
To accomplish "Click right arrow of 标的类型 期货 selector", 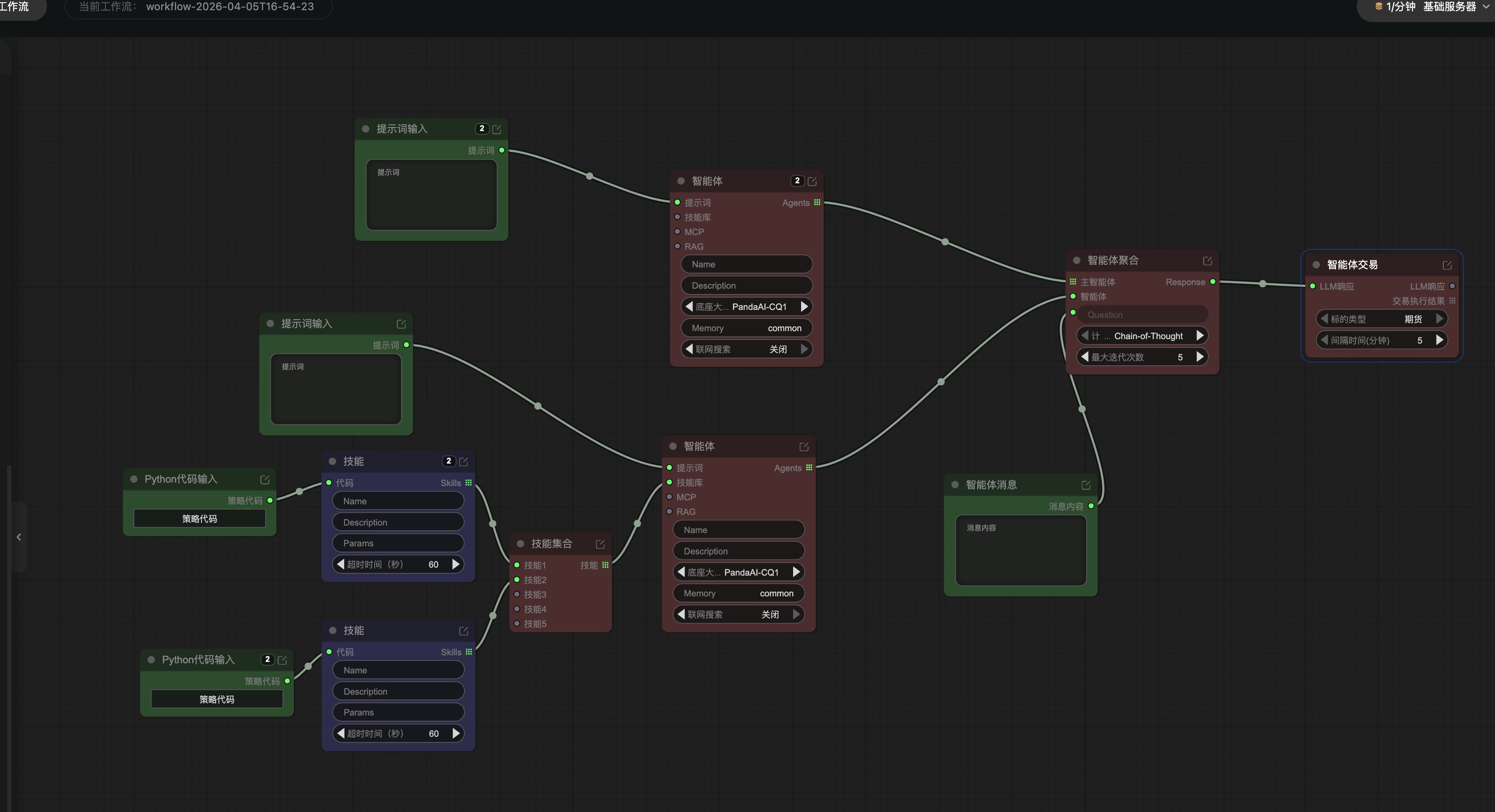I will 1439,319.
